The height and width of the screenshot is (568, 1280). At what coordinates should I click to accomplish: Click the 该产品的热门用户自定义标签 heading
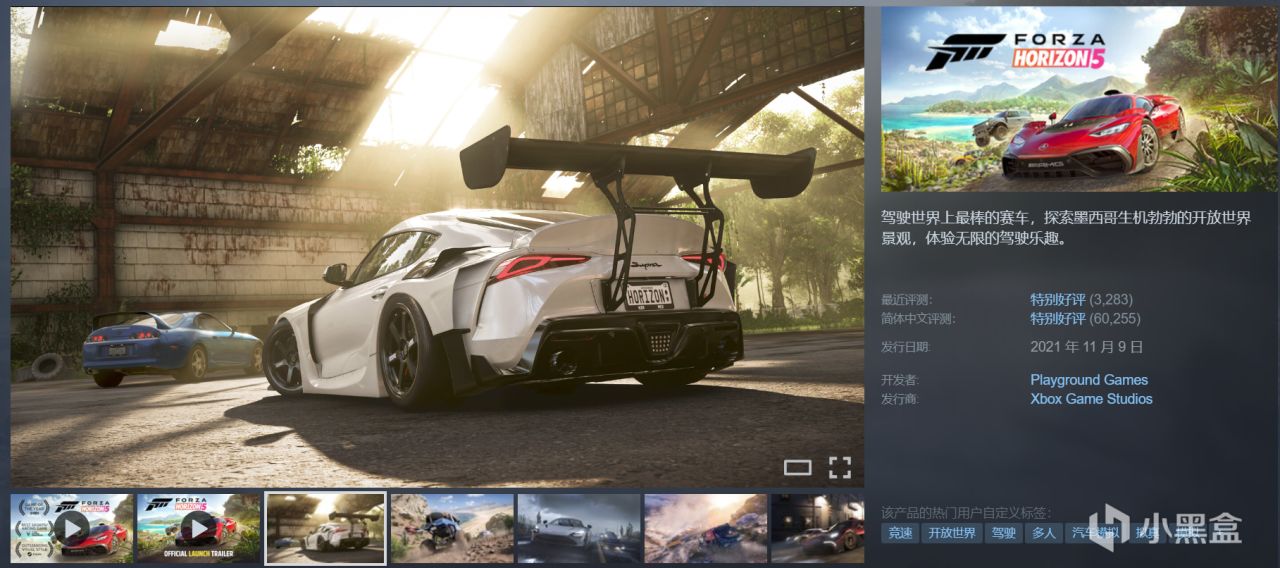click(966, 512)
